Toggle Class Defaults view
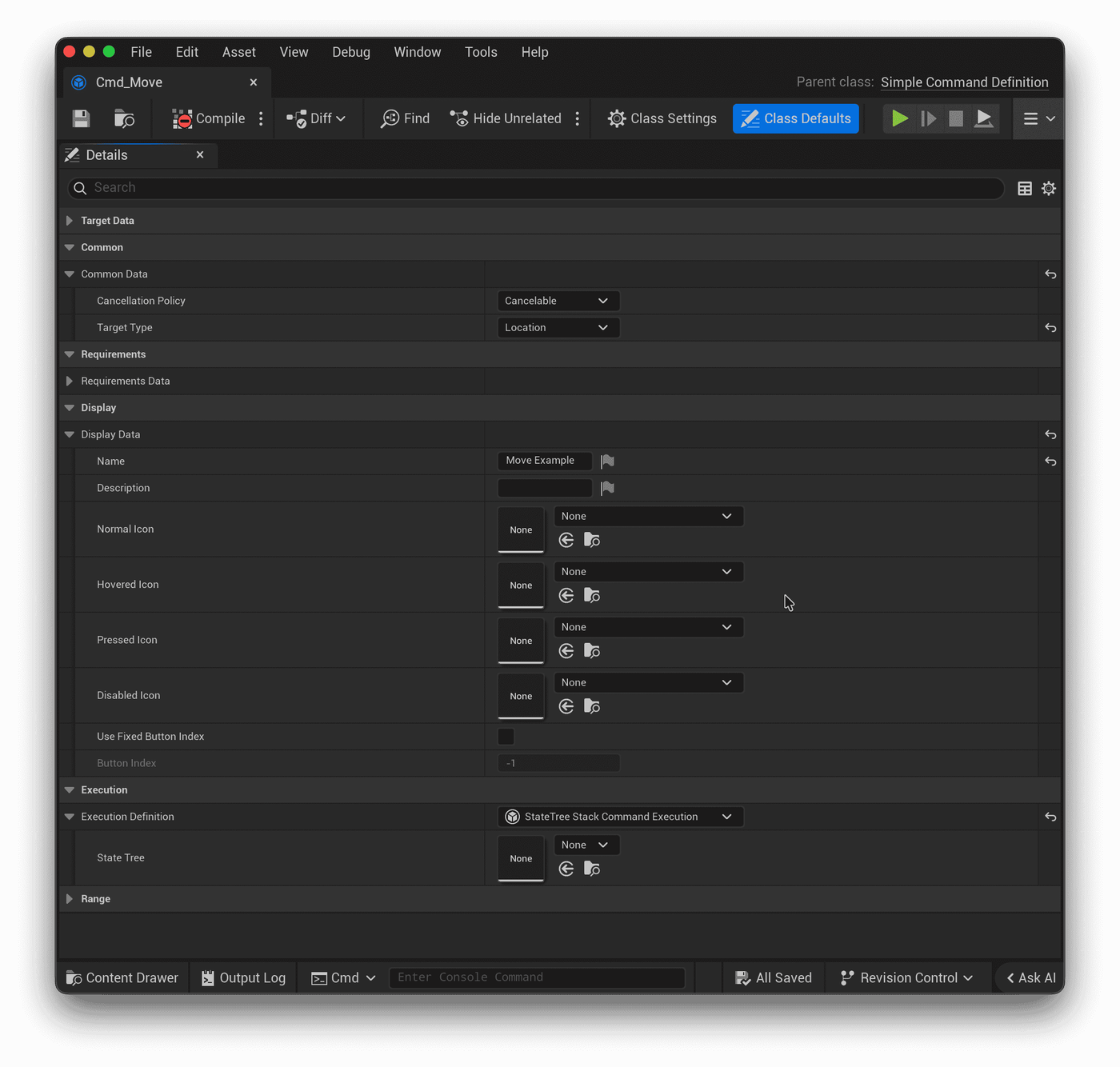Screen dimensions: 1120x1067 click(796, 118)
